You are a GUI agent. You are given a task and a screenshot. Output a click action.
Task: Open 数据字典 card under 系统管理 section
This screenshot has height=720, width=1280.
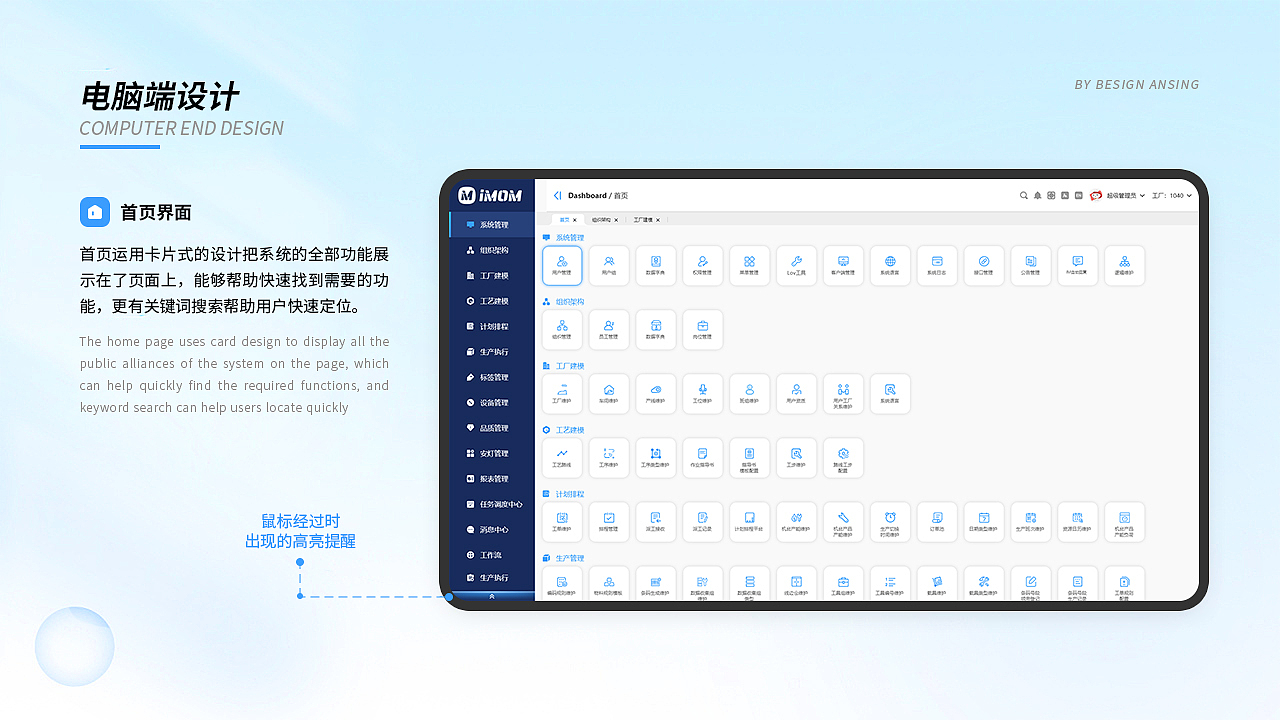point(656,266)
